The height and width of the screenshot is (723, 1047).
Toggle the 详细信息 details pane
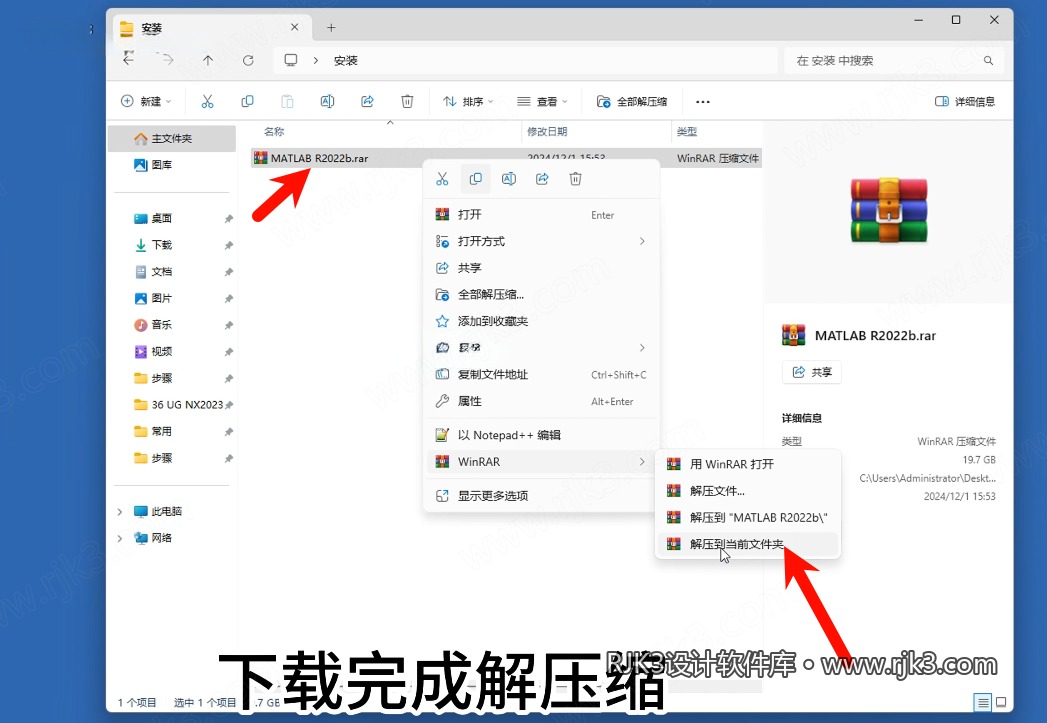click(x=965, y=101)
